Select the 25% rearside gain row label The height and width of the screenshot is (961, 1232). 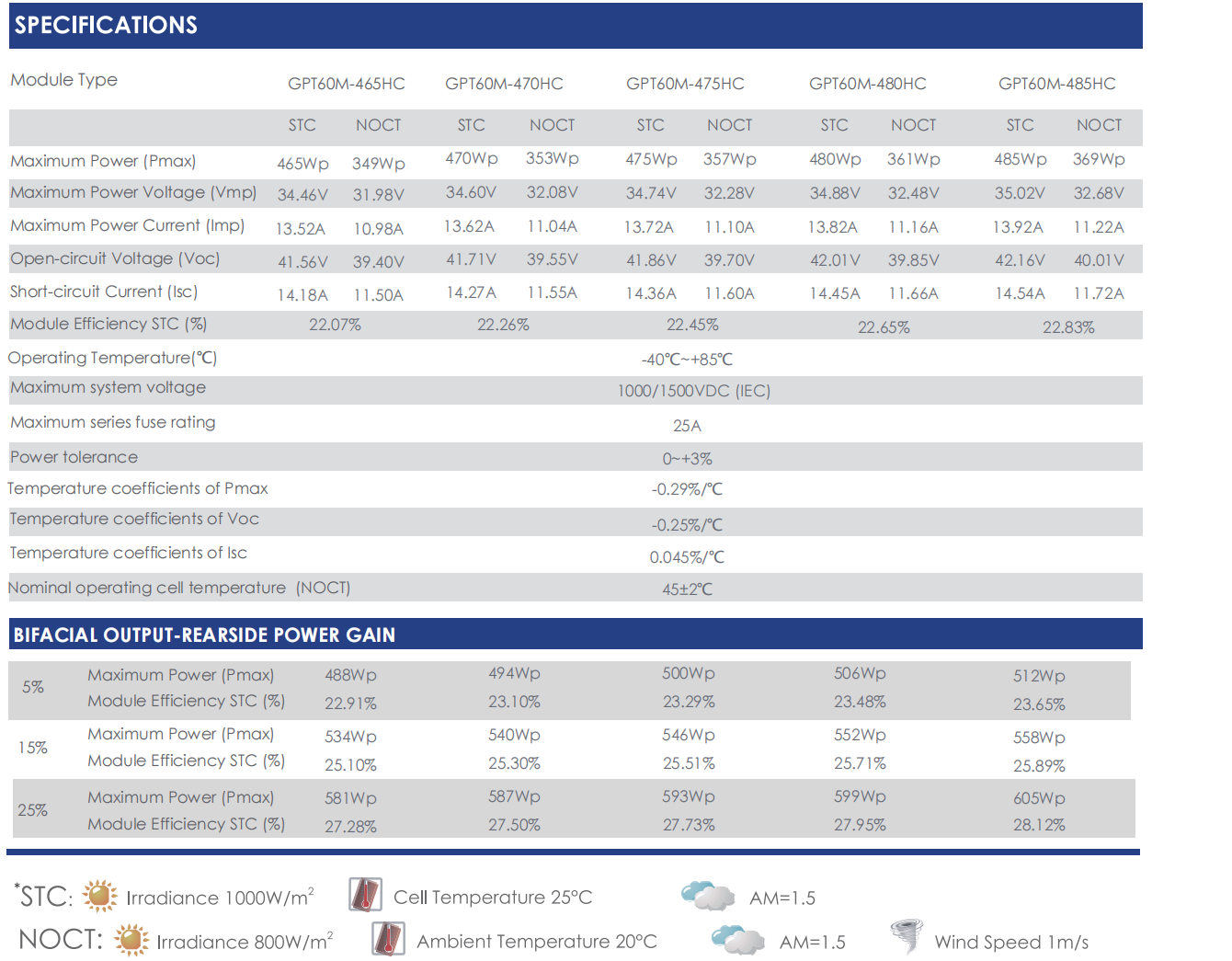(33, 810)
